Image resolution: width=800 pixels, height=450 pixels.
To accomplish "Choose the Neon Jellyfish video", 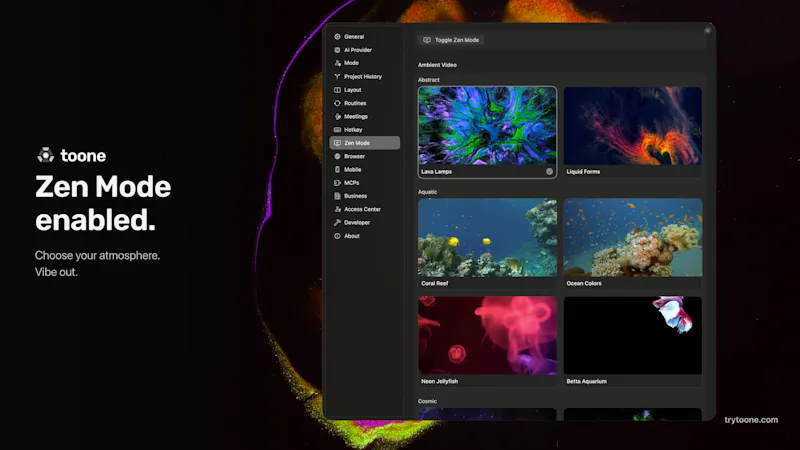I will pyautogui.click(x=487, y=341).
